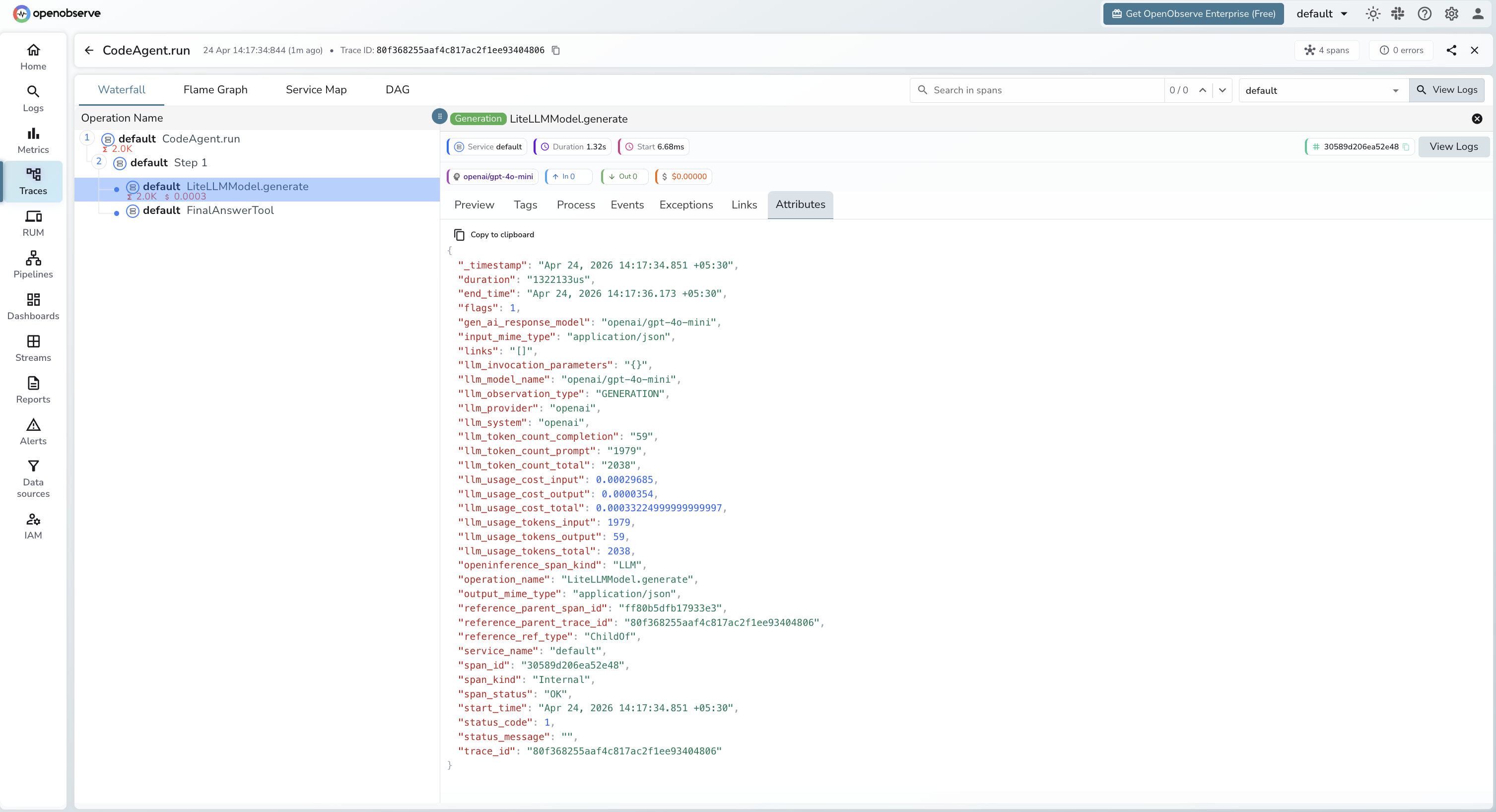This screenshot has height=812, width=1496.
Task: Open the Slack community icon
Action: pos(1398,13)
